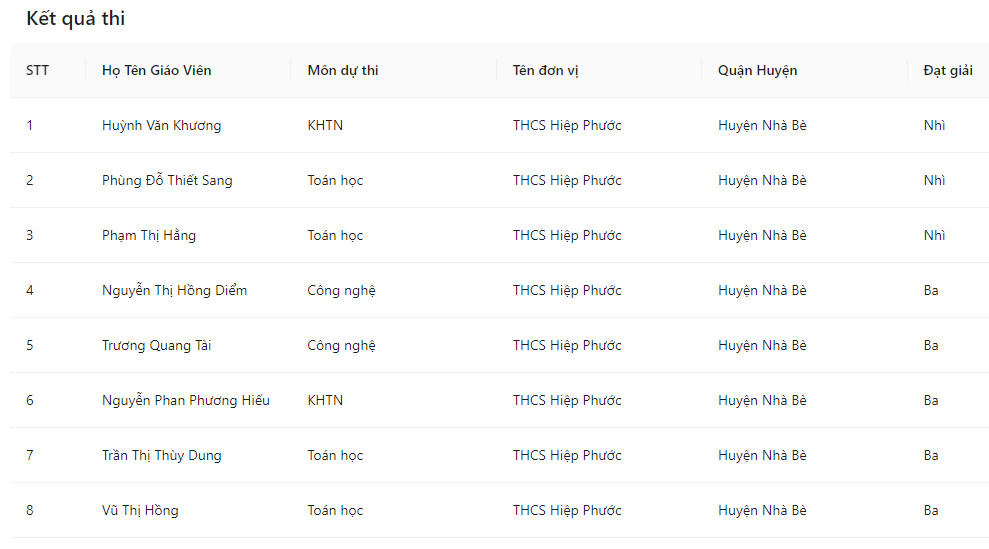Click the Nhì prize for Phạm Thị Hằng
The image size is (989, 549).
point(934,235)
